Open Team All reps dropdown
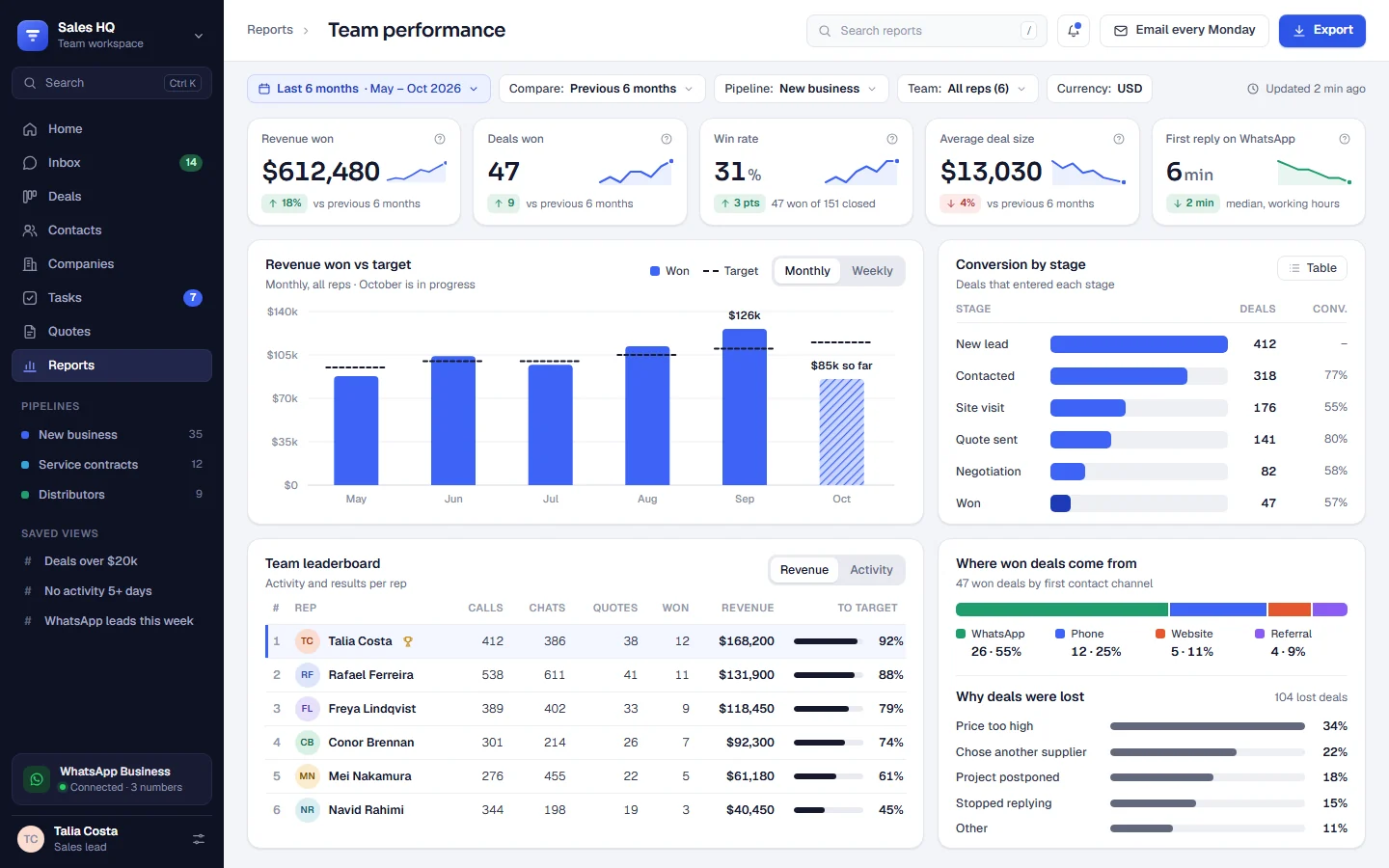Image resolution: width=1389 pixels, height=868 pixels. coord(967,89)
